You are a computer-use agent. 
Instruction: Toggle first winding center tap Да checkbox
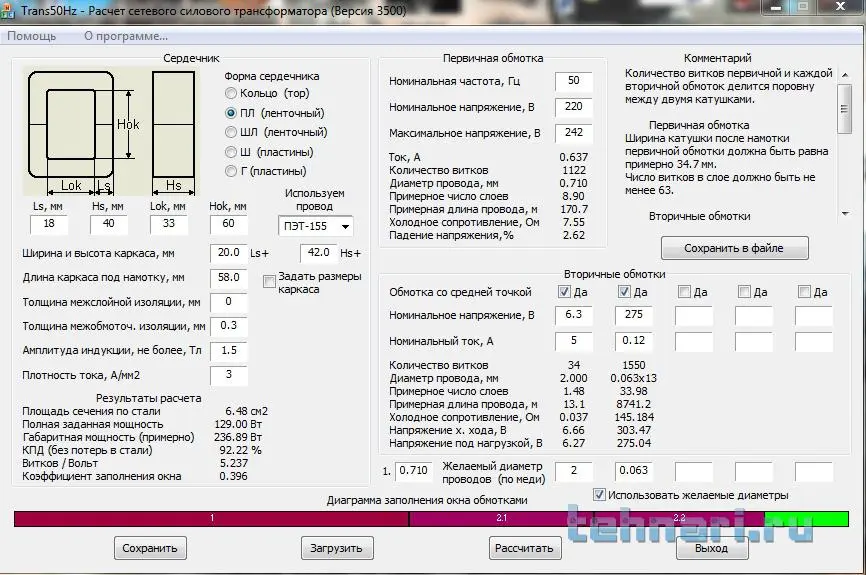(x=564, y=292)
